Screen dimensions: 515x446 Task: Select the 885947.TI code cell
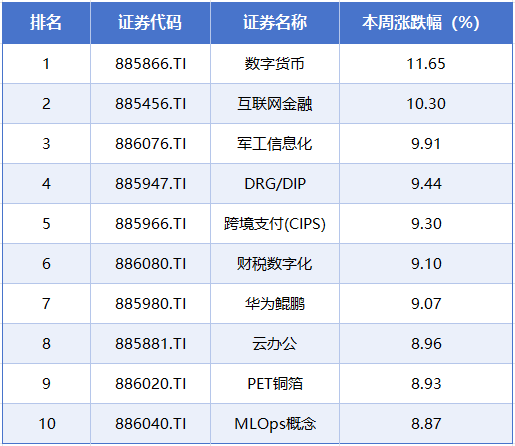pyautogui.click(x=150, y=184)
